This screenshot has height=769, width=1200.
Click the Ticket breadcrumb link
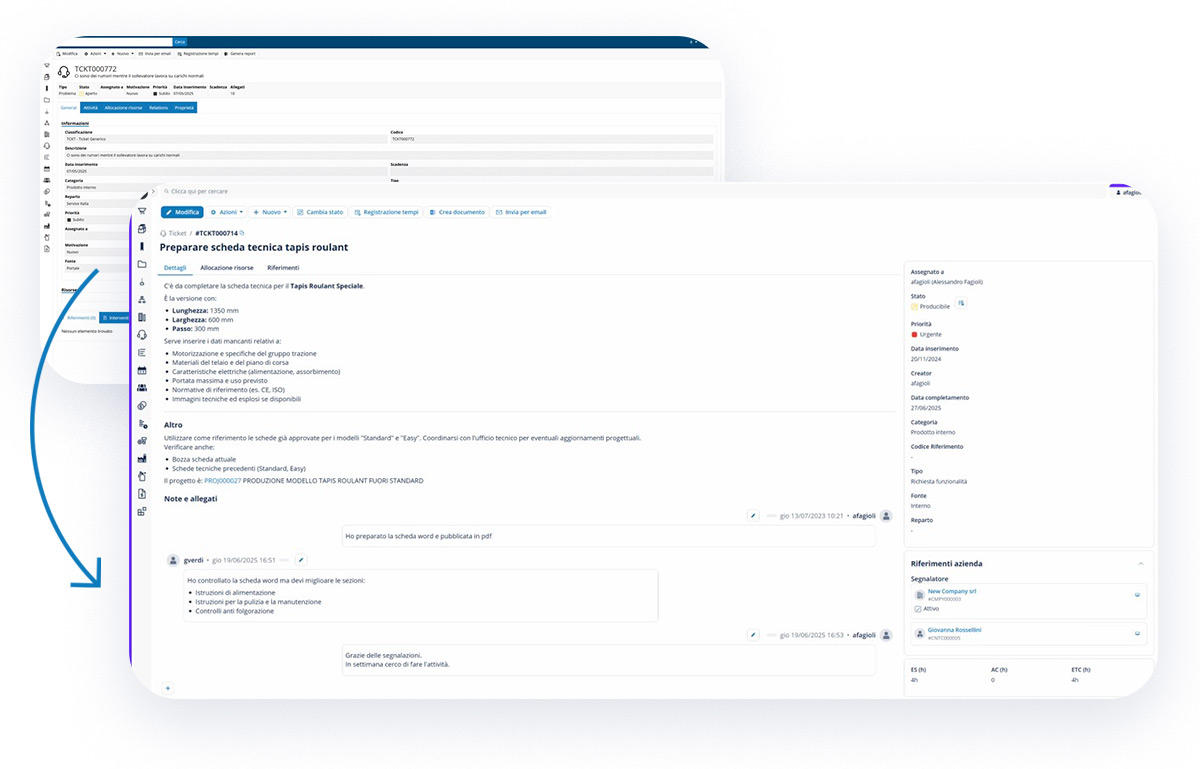click(x=177, y=233)
